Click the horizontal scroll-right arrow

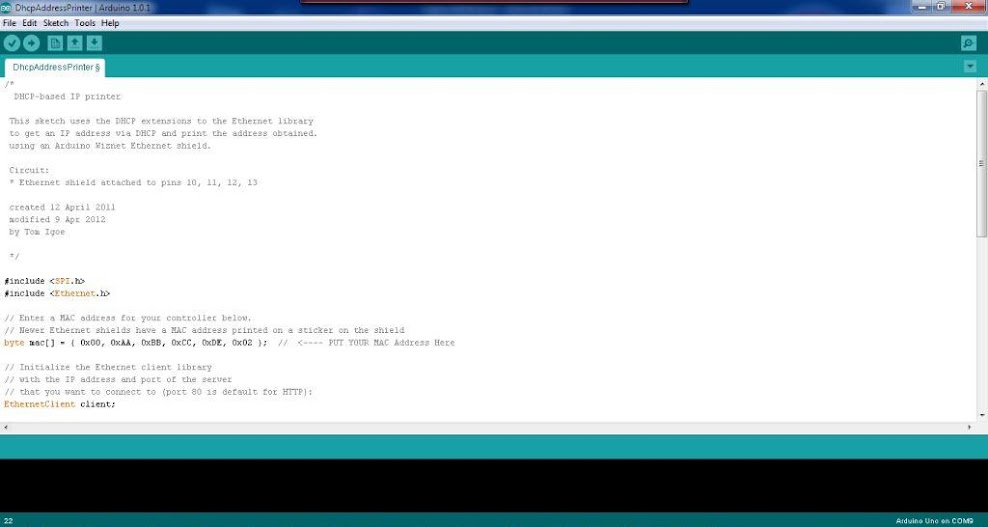970,427
